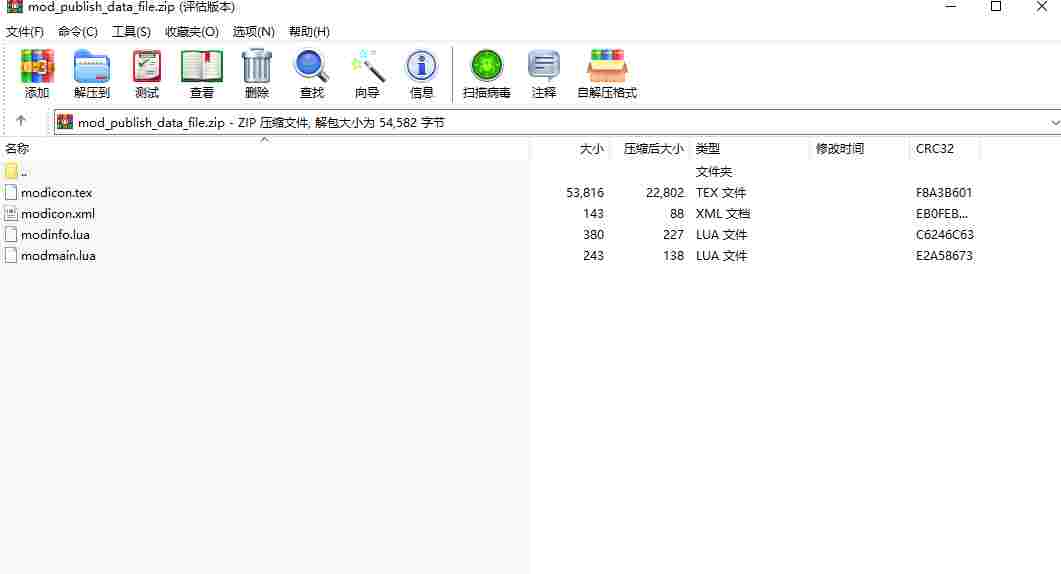Click the packed size 138
The image size is (1061, 574).
pos(673,256)
